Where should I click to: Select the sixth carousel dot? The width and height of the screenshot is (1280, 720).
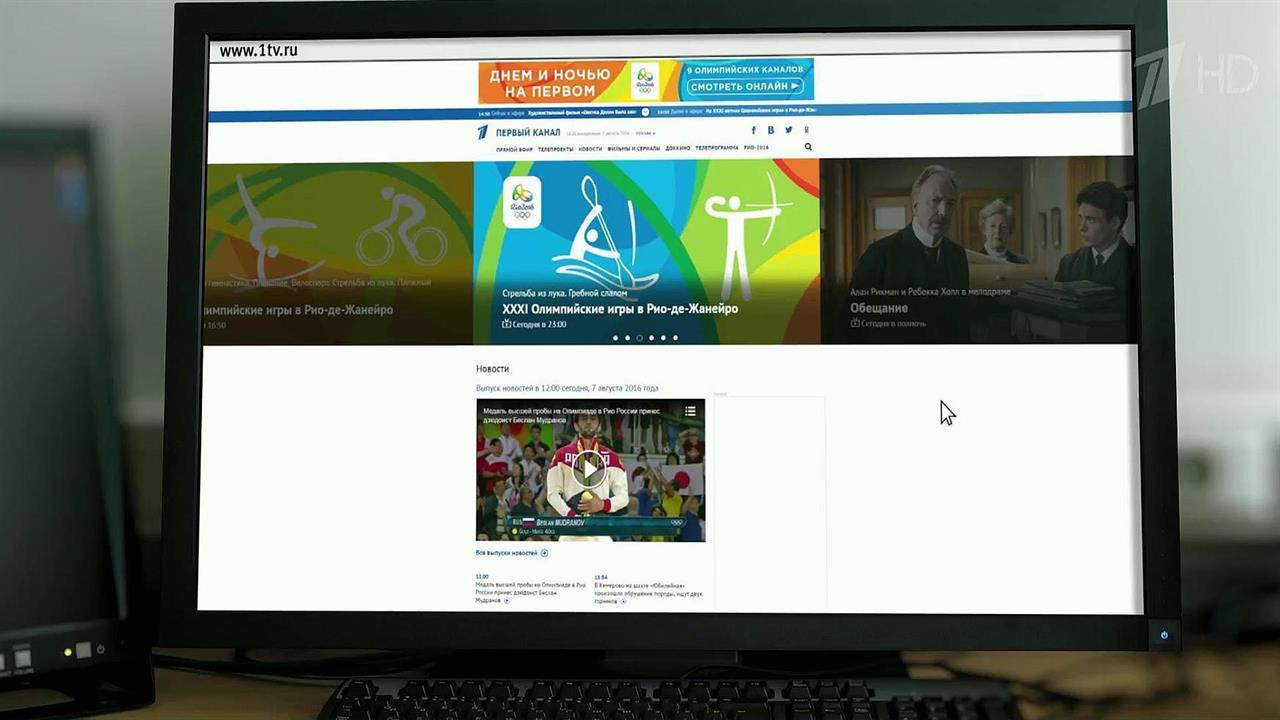(675, 338)
